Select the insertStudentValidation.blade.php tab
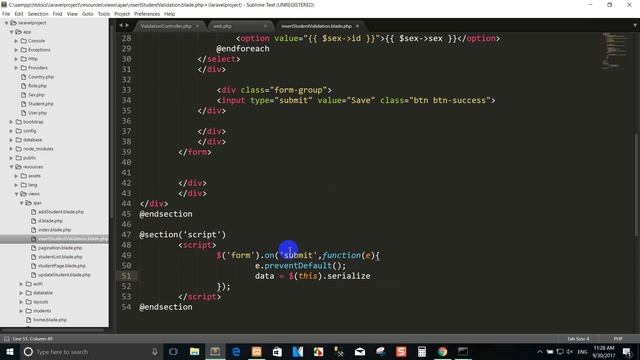This screenshot has height=360, width=640. click(316, 26)
